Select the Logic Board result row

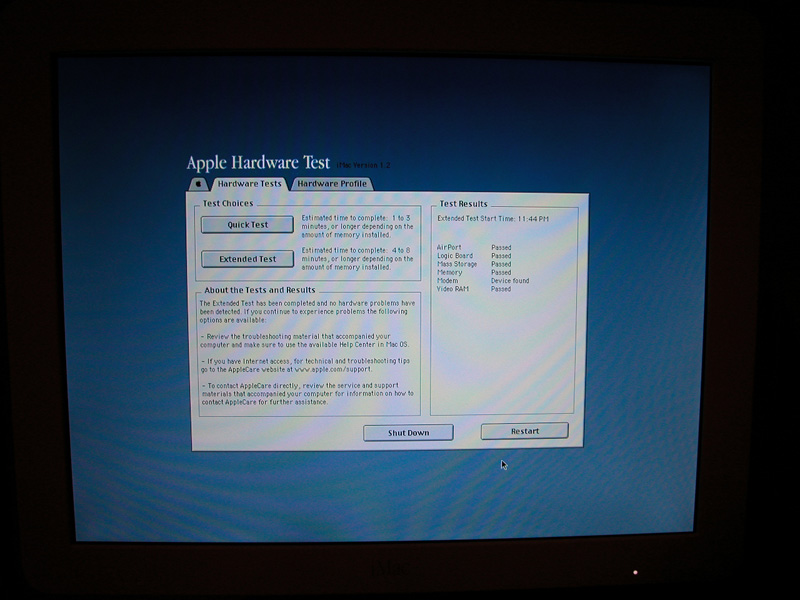click(x=474, y=256)
